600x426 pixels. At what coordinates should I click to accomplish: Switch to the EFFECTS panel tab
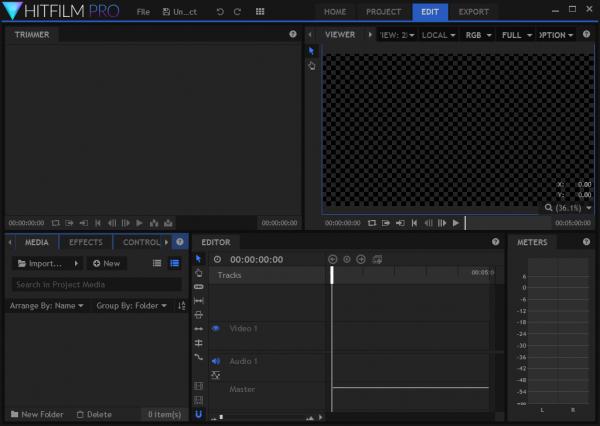click(86, 242)
